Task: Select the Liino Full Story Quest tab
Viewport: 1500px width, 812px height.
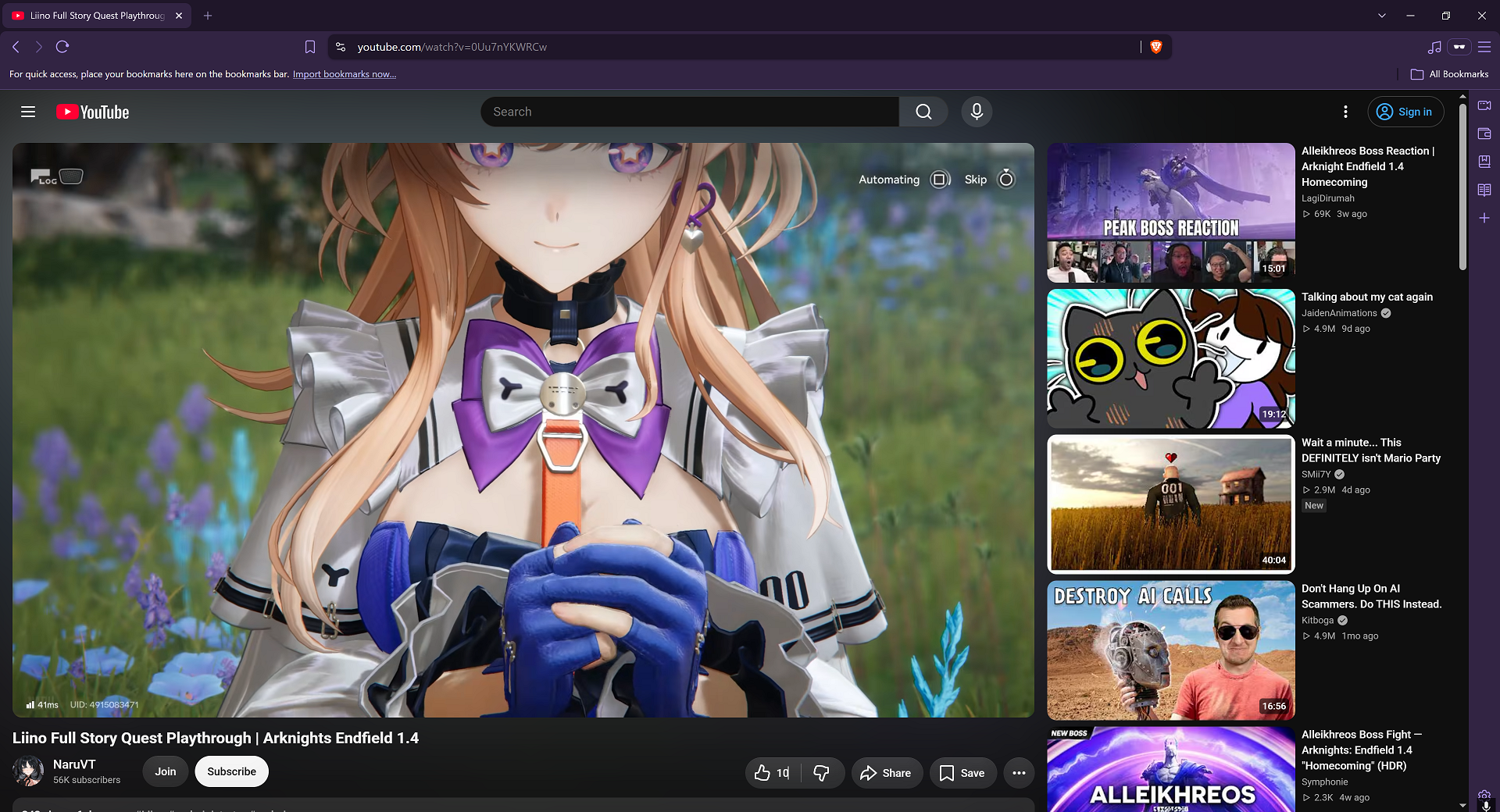Action: click(x=98, y=16)
